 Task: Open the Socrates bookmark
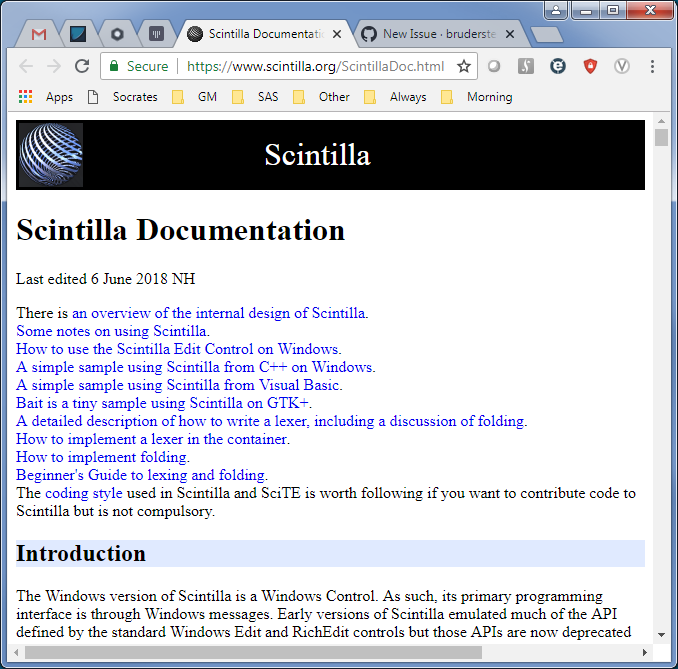123,97
